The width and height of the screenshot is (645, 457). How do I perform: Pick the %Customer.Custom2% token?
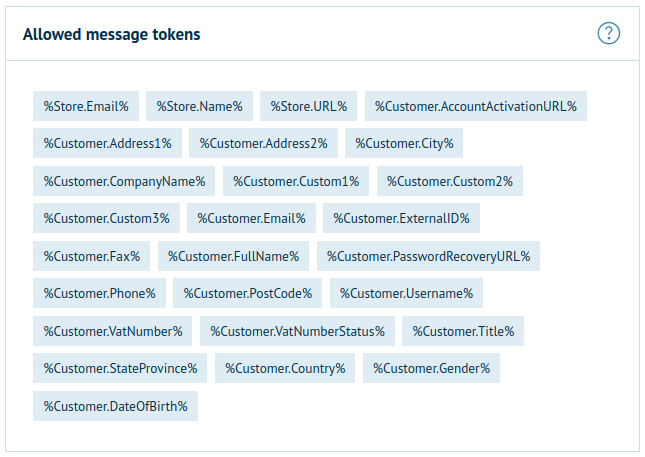tap(450, 181)
